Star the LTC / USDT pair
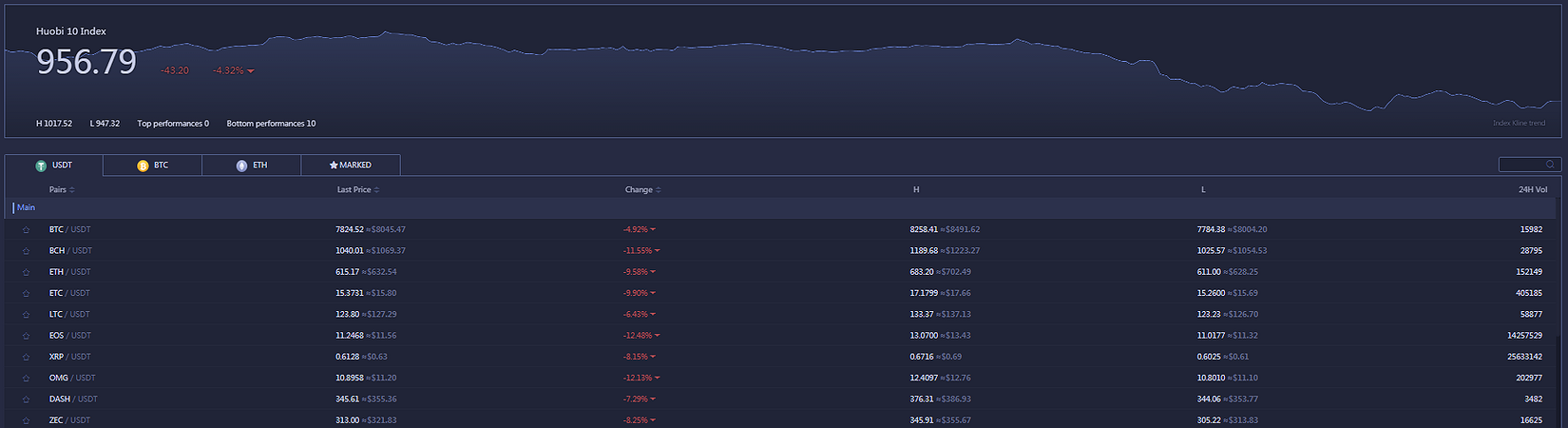 26,315
